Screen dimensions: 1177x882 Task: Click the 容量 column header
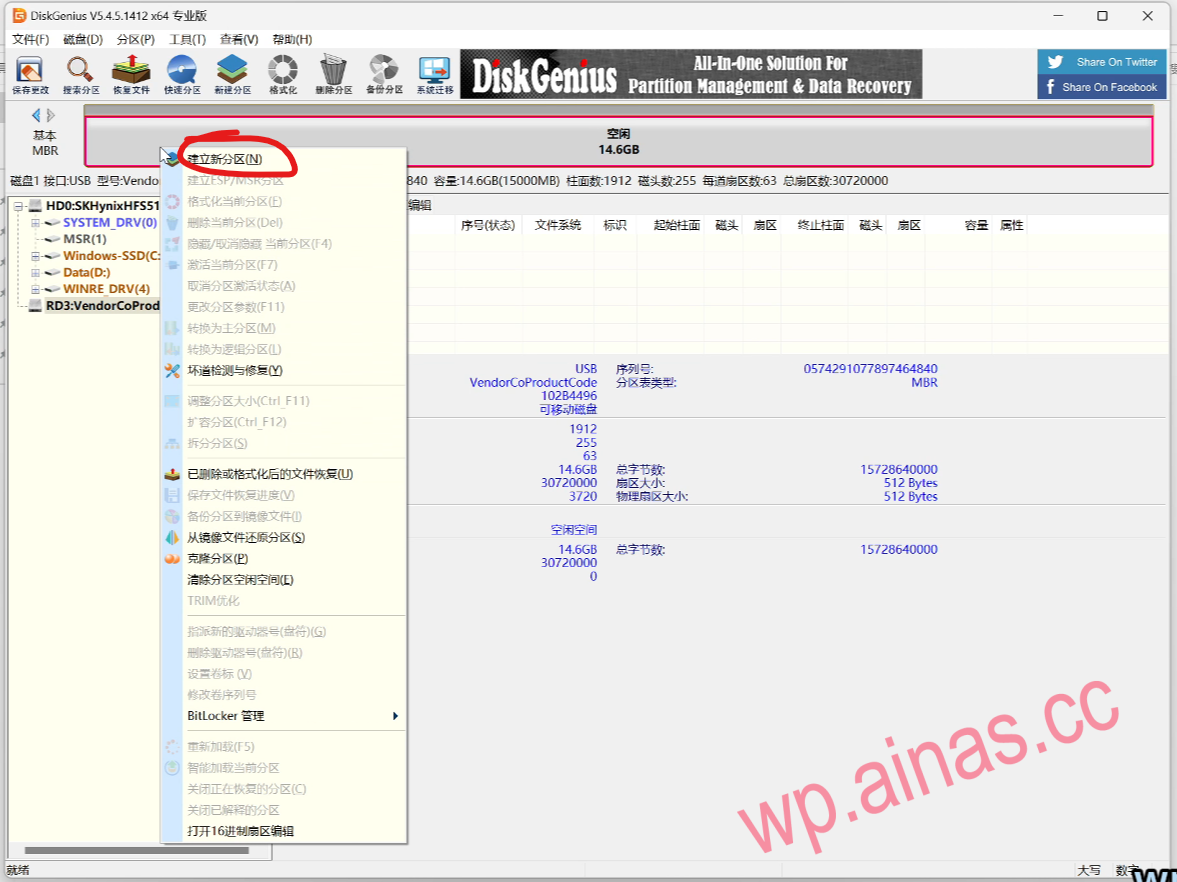(976, 225)
